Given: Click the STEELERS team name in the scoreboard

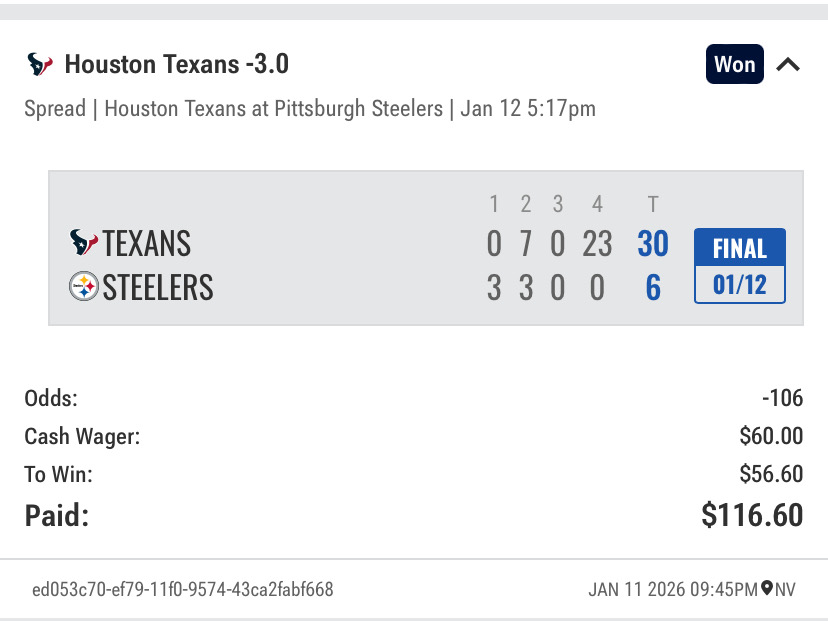Looking at the screenshot, I should pyautogui.click(x=158, y=288).
